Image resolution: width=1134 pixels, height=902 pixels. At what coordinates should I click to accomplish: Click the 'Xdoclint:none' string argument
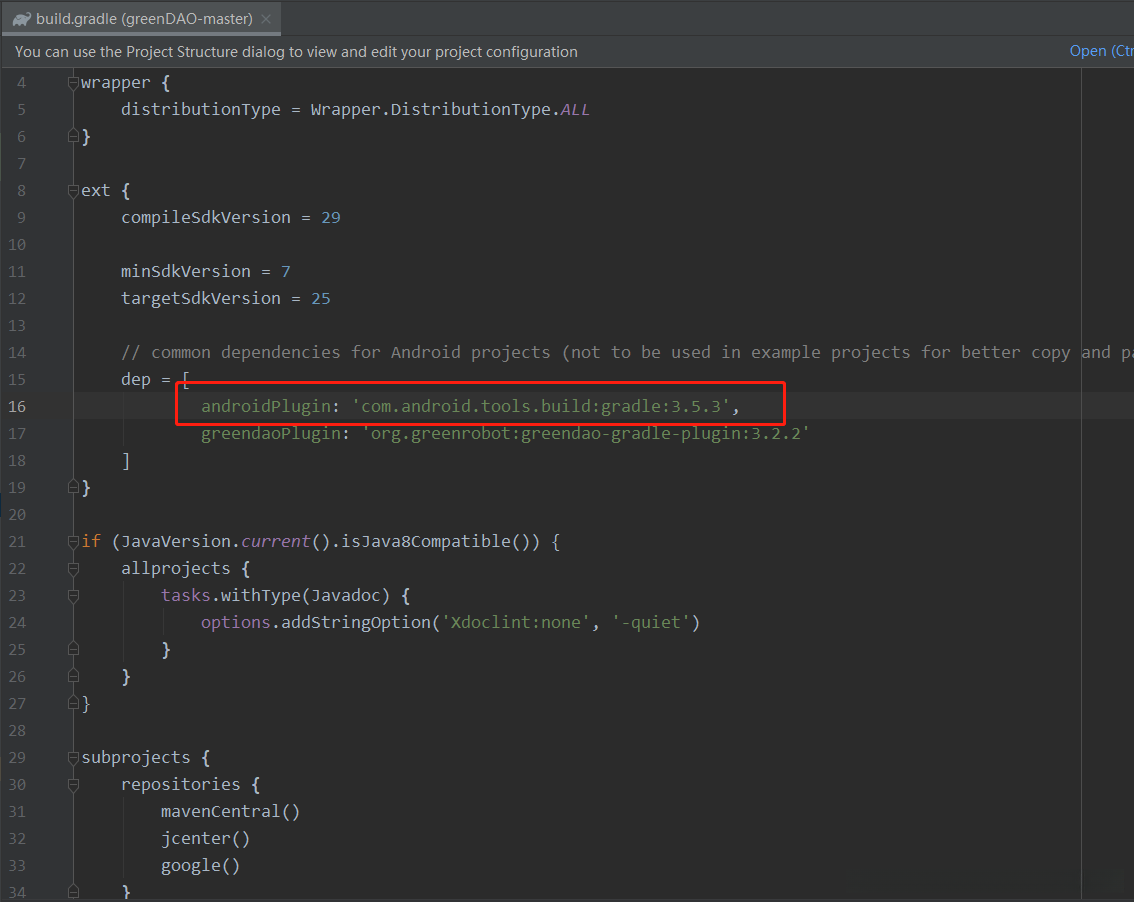click(x=516, y=623)
